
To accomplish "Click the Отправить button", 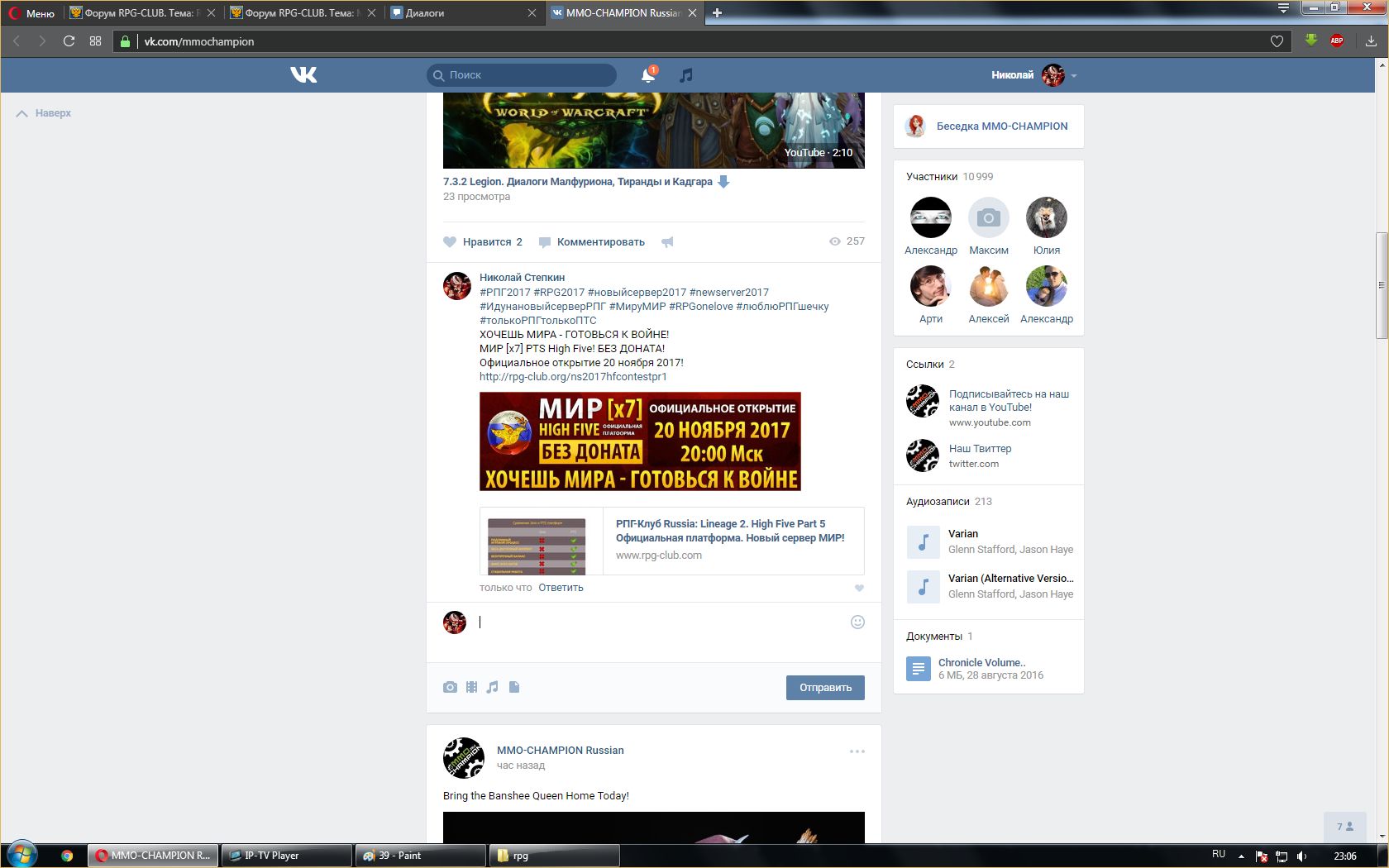I will click(825, 688).
